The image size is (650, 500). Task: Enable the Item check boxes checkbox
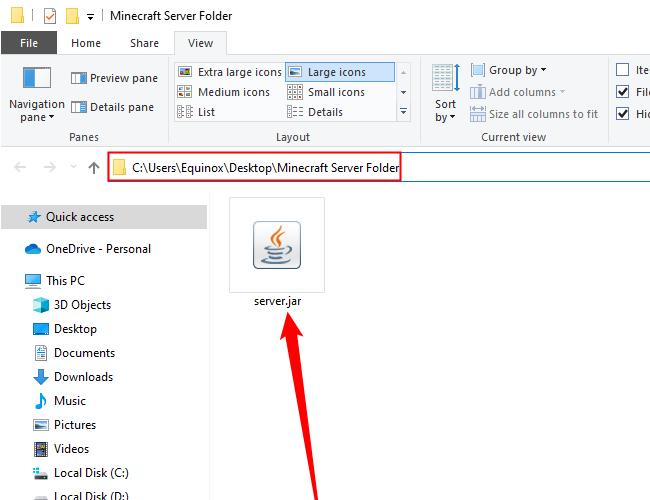(622, 70)
